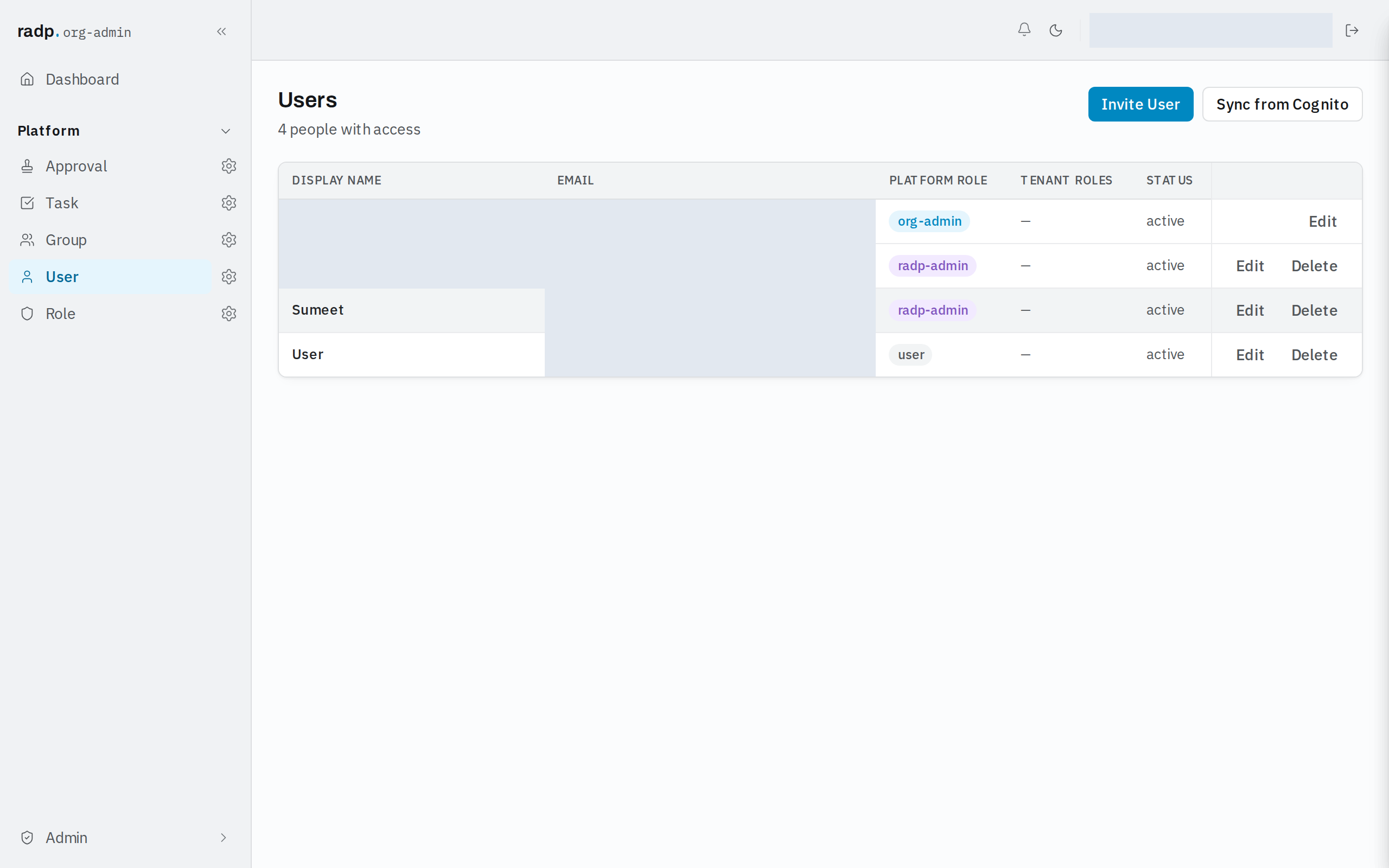Click the radp. logo text

(38, 31)
